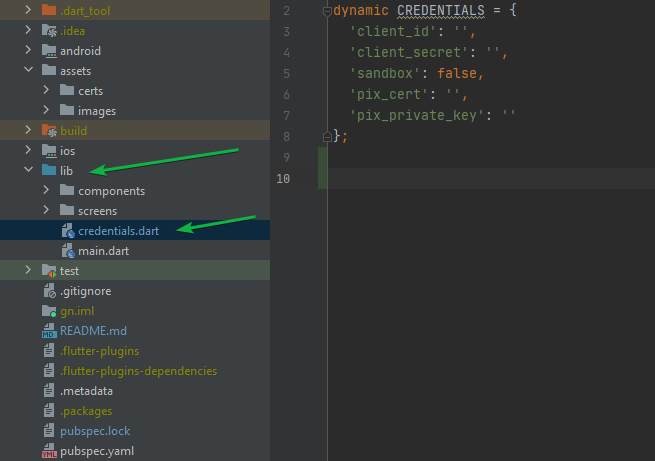
Task: Select credentials.dart in the project tree
Action: point(135,230)
